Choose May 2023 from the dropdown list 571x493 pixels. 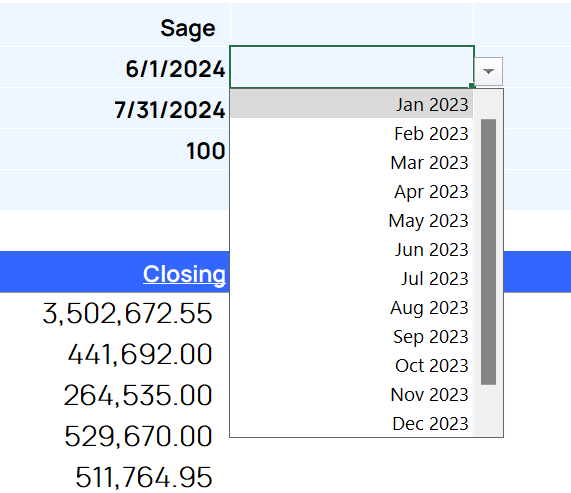351,220
